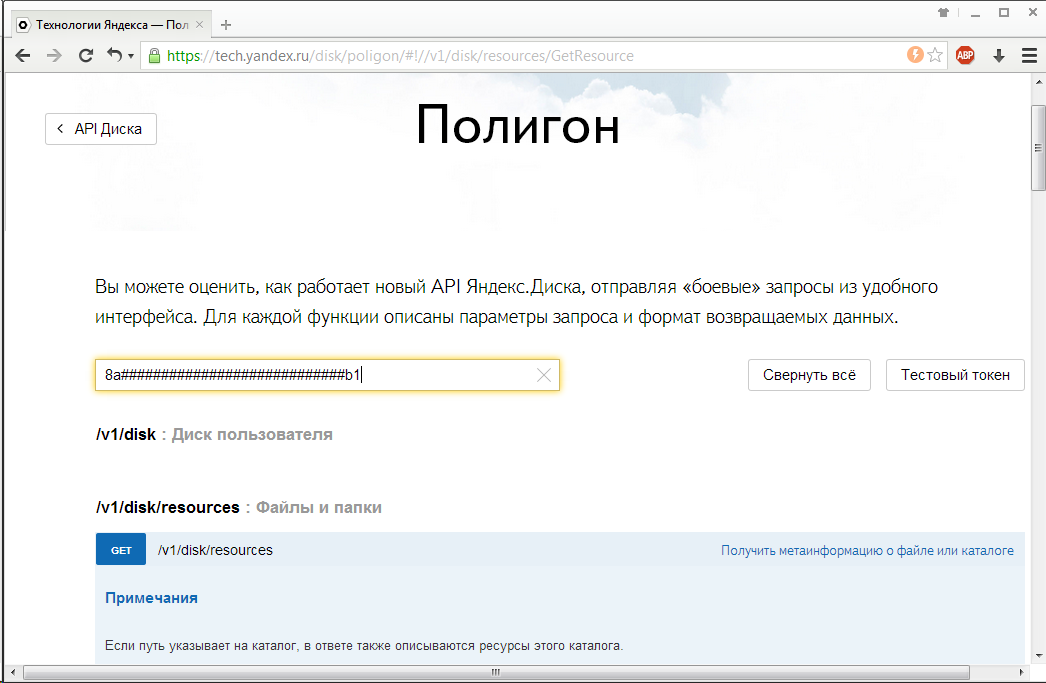Image resolution: width=1046 pixels, height=683 pixels.
Task: Go forward to the next page
Action: click(x=54, y=55)
